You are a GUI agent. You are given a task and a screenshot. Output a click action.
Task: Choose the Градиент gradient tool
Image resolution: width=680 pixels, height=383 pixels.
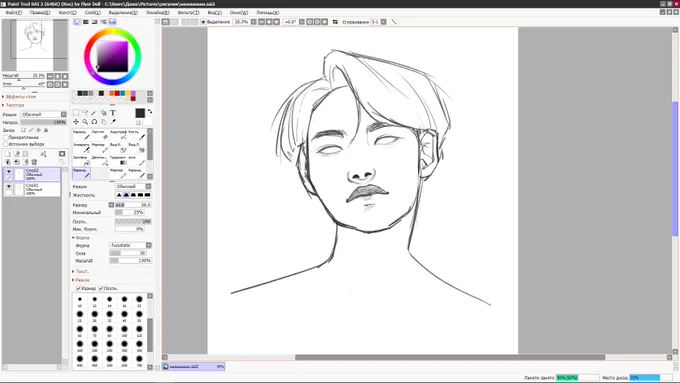(118, 160)
